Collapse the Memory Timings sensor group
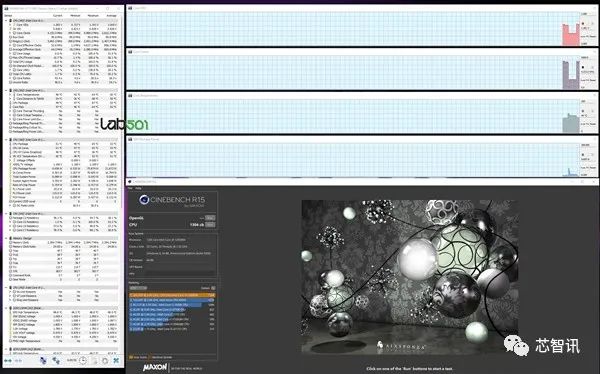600x374 pixels. pyautogui.click(x=6, y=238)
